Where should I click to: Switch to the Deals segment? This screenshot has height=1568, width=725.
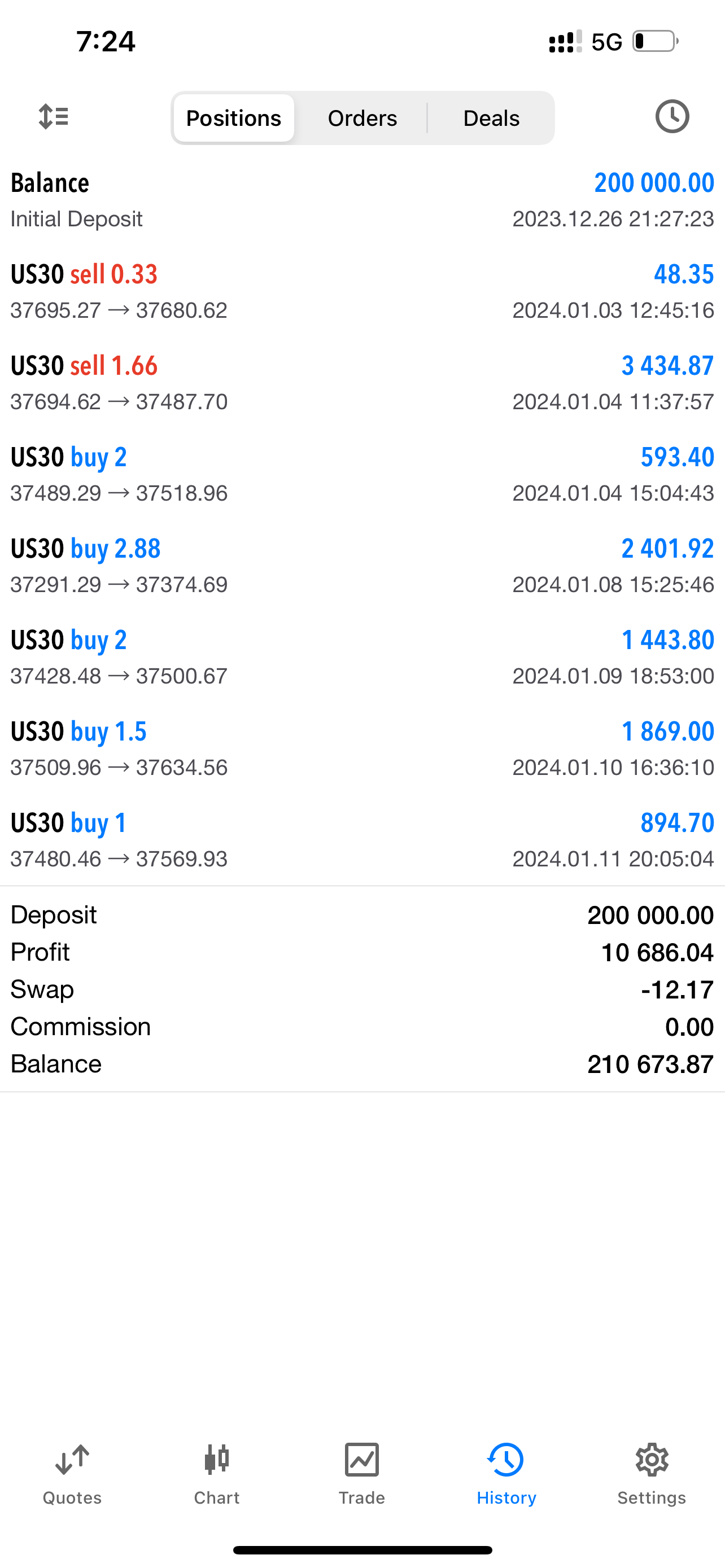tap(491, 118)
